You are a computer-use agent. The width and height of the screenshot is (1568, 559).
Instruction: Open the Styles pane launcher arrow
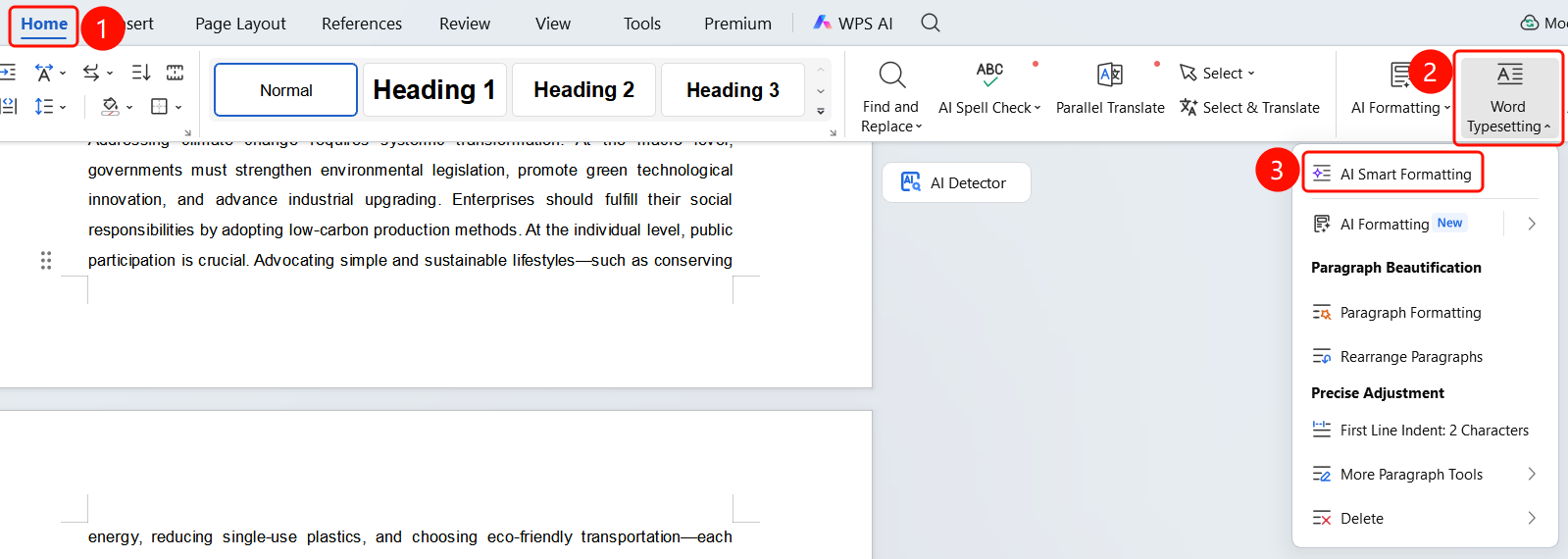(x=833, y=132)
